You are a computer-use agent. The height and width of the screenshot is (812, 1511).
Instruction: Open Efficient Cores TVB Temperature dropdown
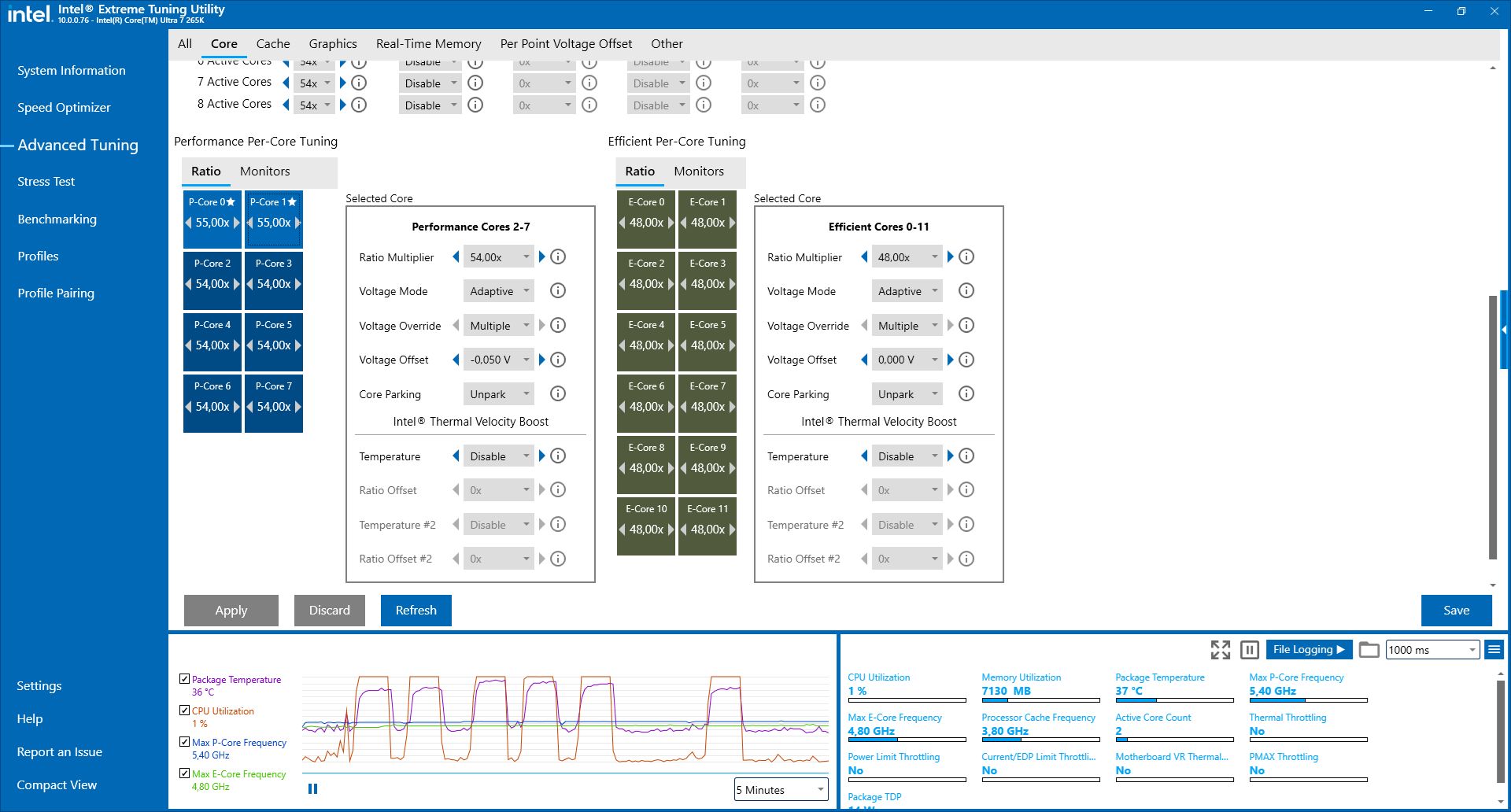[907, 456]
